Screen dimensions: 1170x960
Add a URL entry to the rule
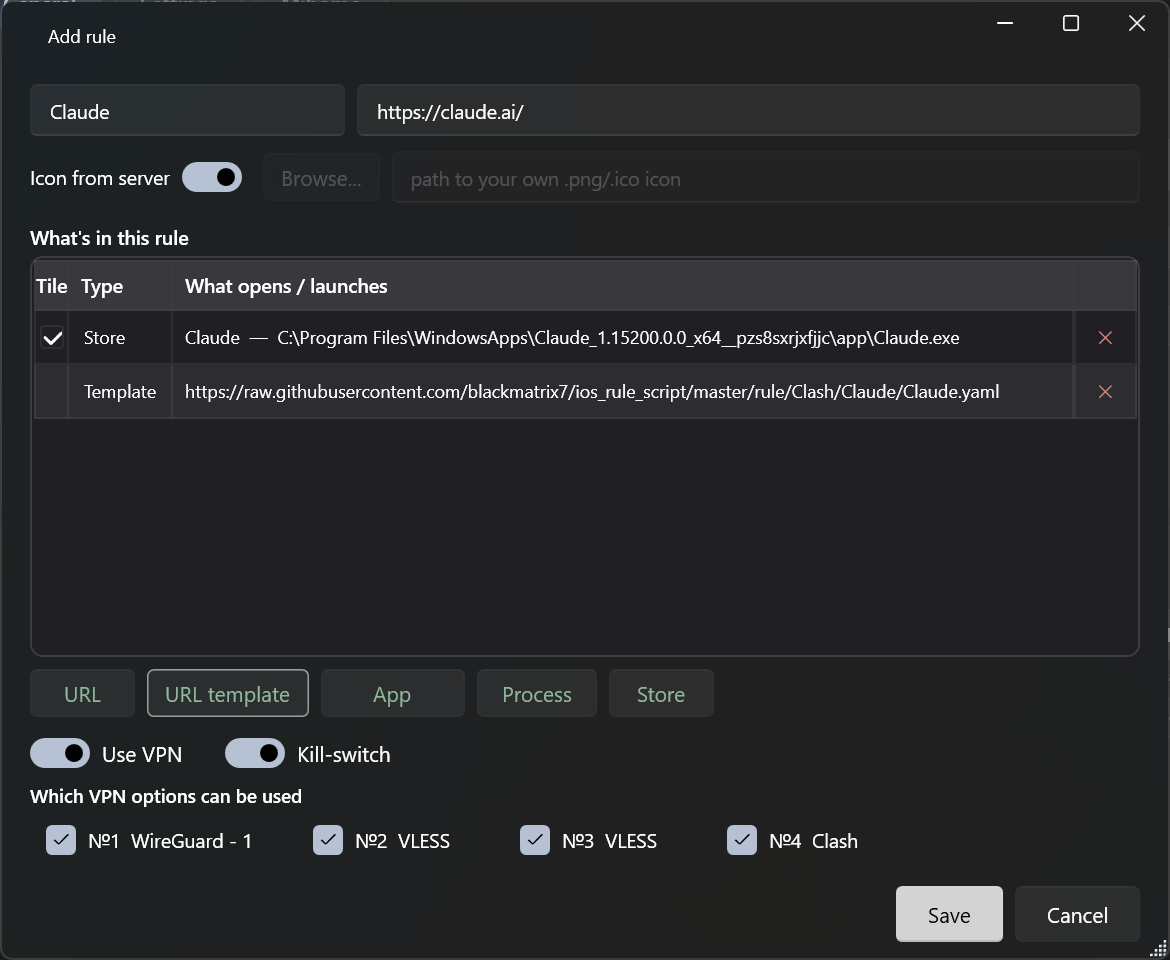click(83, 694)
